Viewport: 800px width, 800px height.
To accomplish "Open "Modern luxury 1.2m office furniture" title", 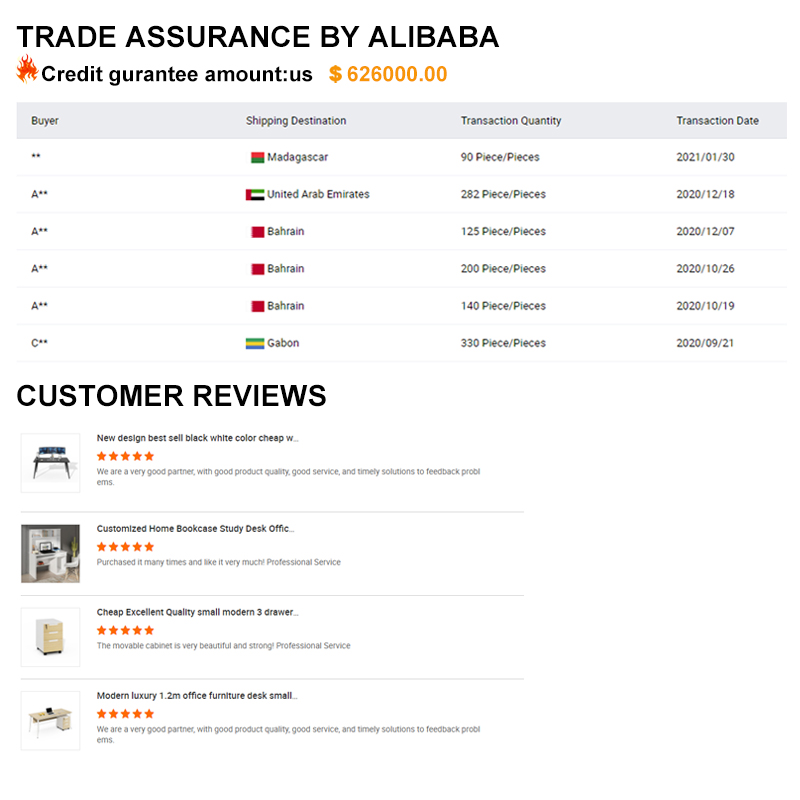I will (196, 695).
